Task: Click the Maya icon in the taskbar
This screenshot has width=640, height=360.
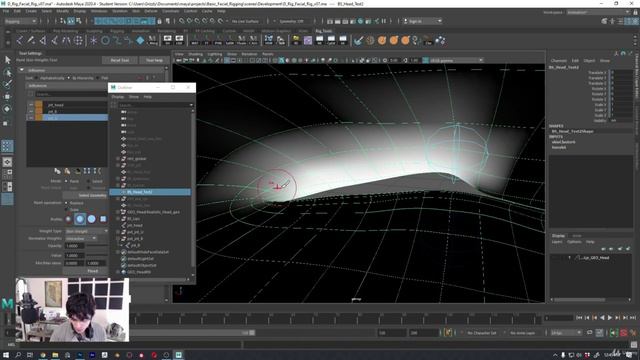Action: (x=178, y=355)
